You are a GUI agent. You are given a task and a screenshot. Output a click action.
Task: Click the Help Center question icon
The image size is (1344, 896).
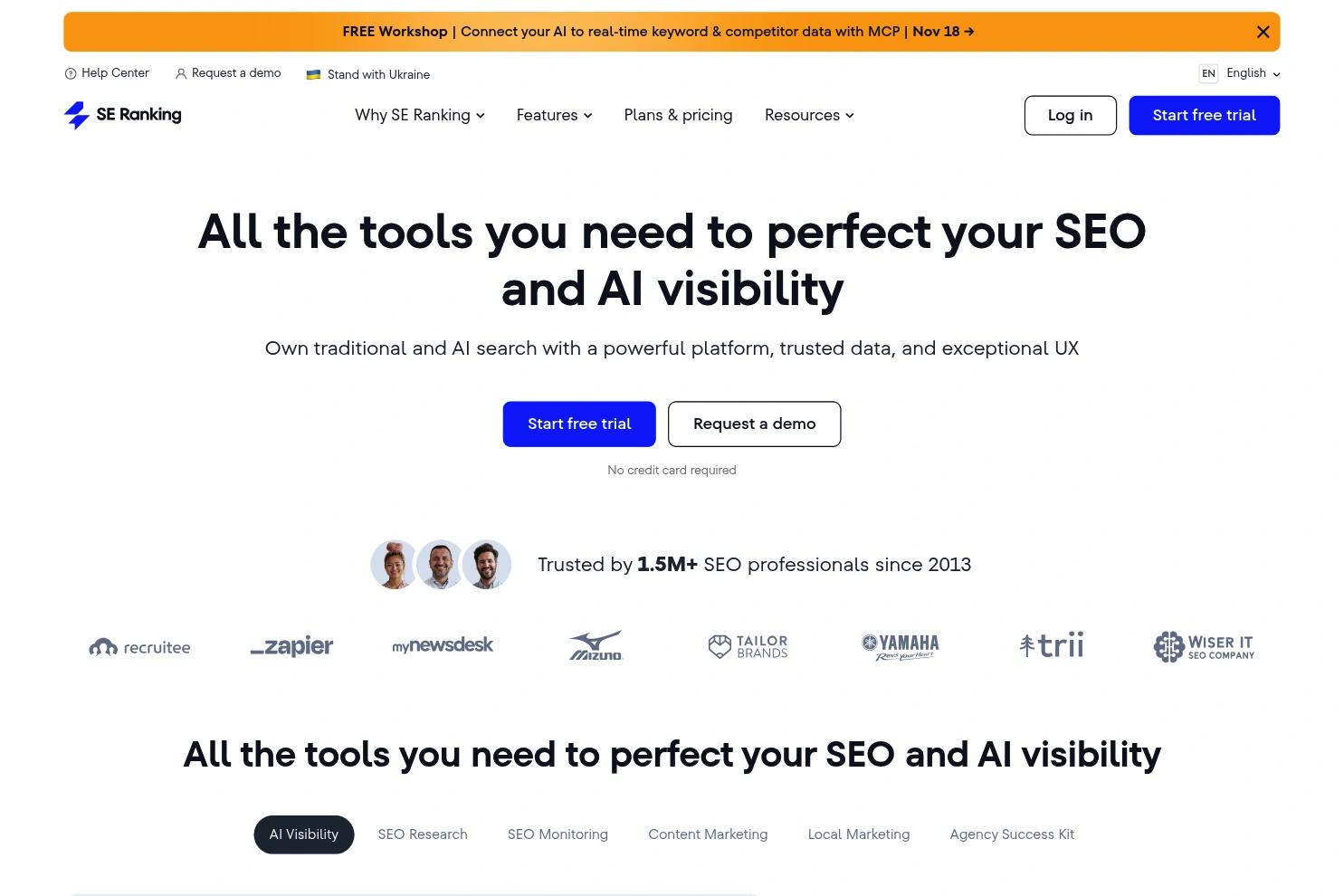point(71,74)
